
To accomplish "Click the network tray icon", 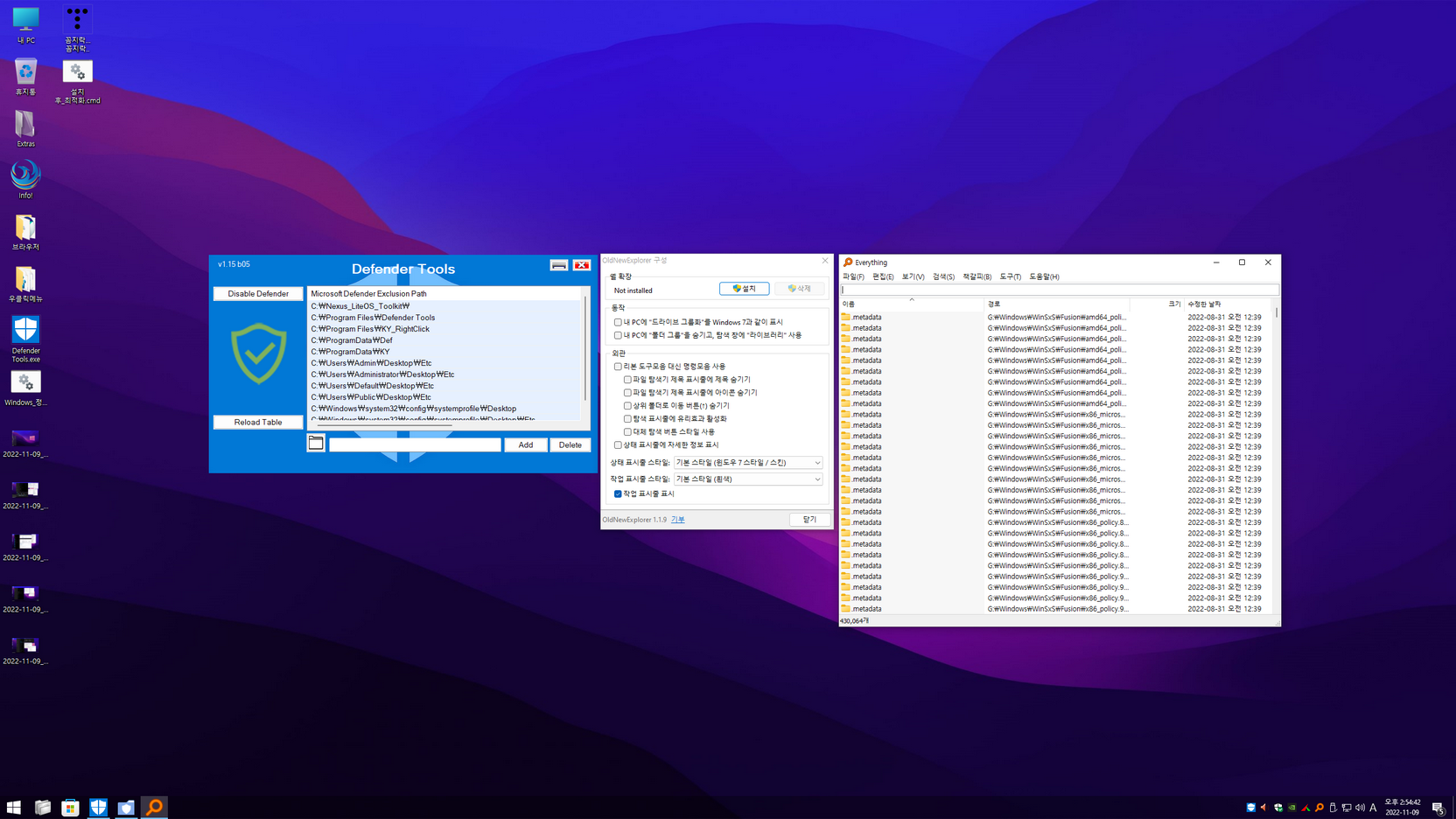I will (1346, 808).
